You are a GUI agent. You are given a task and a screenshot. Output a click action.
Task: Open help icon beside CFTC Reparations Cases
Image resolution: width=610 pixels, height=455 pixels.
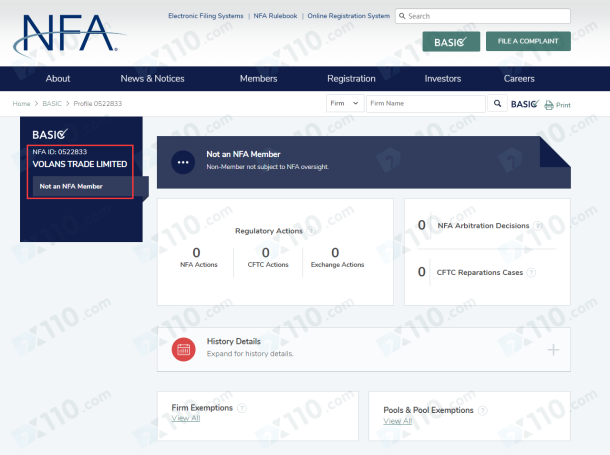point(531,273)
